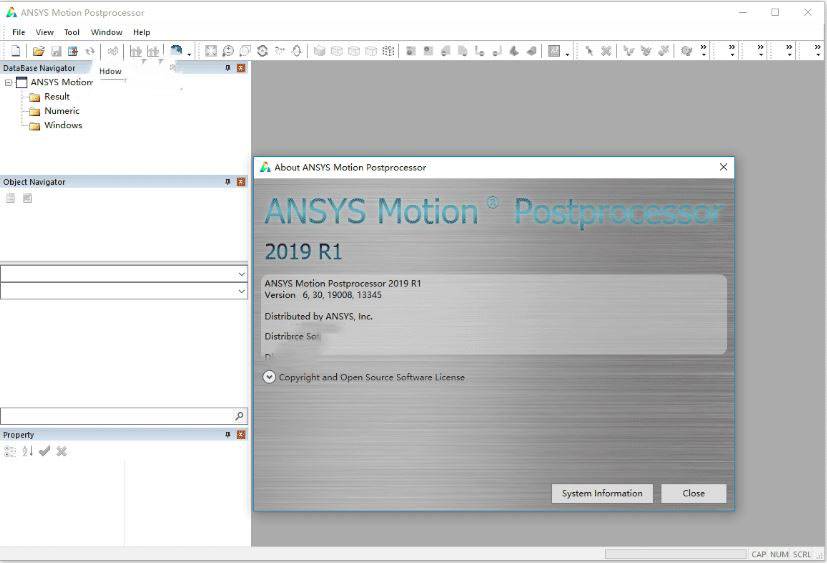Click the dotted grid toolbar icon
This screenshot has width=827, height=564.
tap(388, 51)
